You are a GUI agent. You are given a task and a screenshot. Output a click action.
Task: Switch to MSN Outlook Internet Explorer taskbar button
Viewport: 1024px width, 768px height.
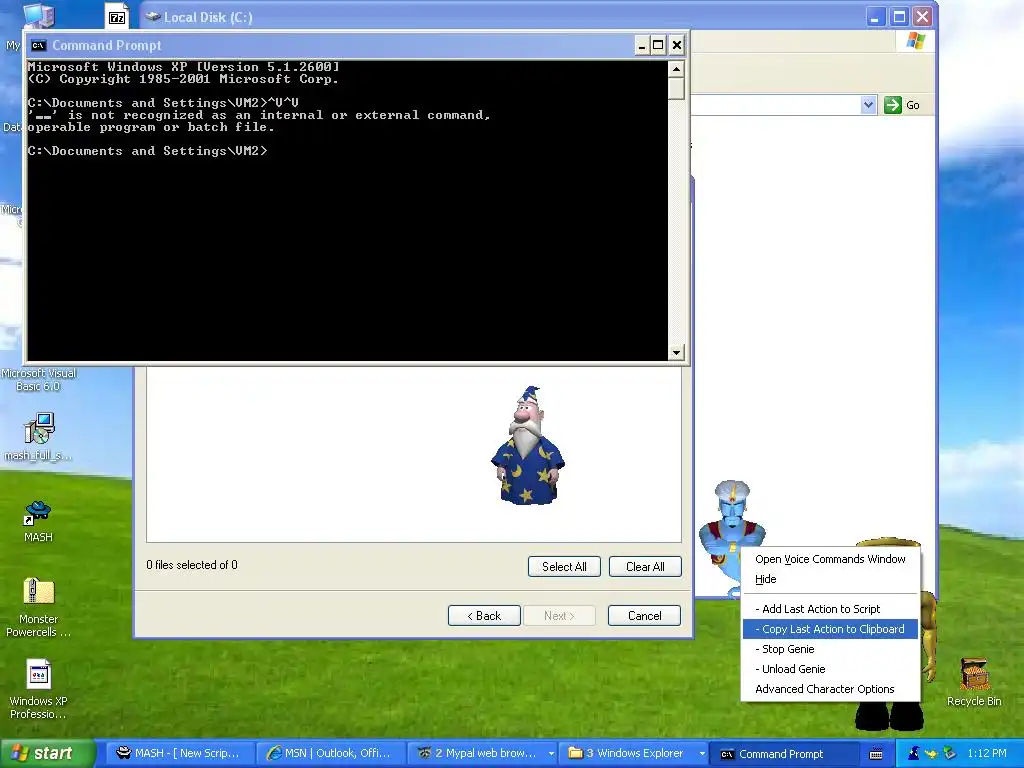click(x=330, y=754)
